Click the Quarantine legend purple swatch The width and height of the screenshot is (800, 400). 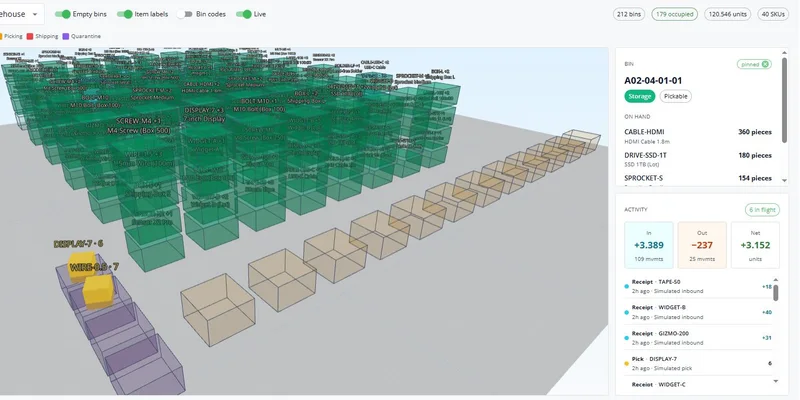[65, 36]
